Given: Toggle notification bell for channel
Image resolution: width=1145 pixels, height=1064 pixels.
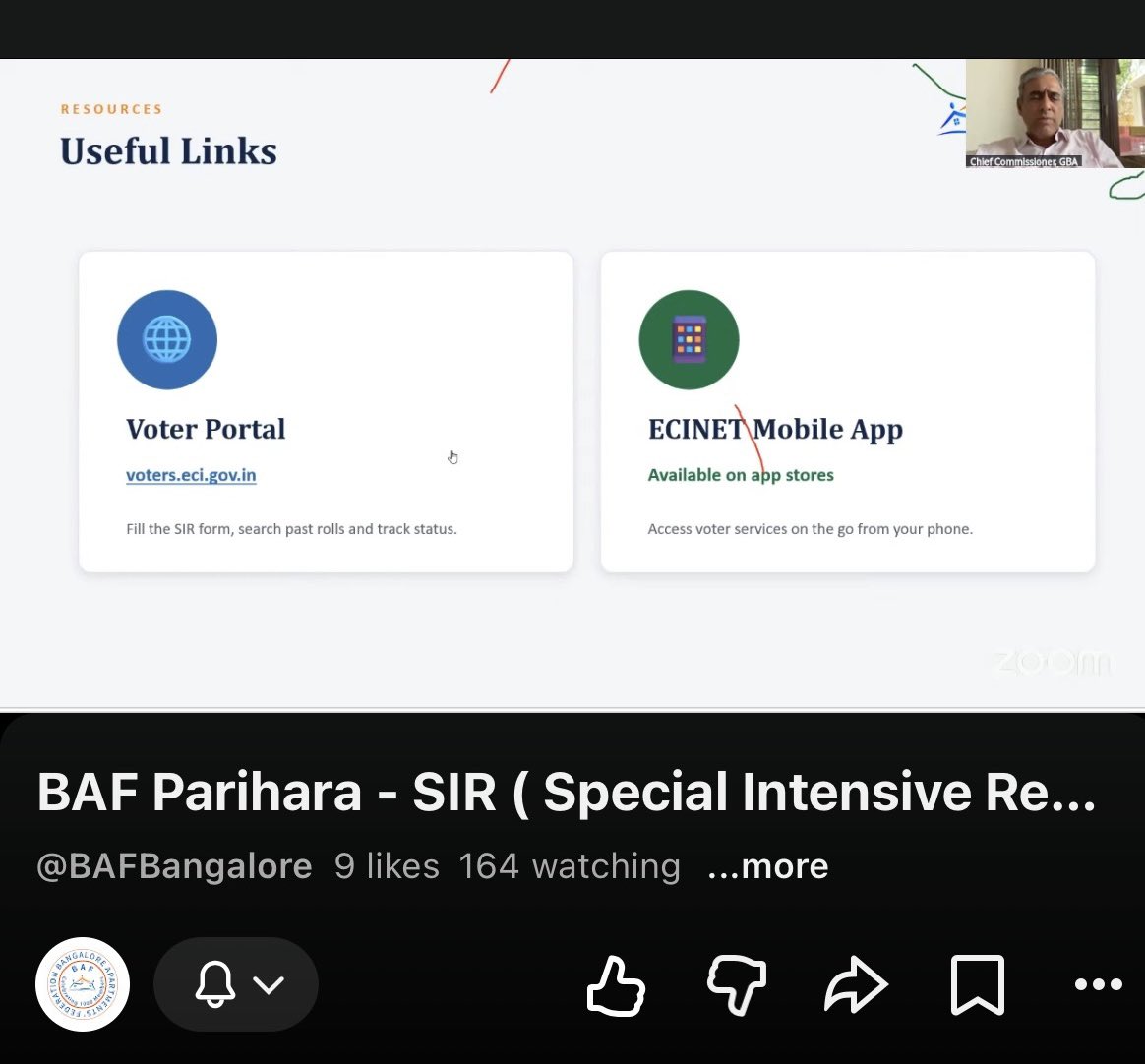Looking at the screenshot, I should [214, 984].
